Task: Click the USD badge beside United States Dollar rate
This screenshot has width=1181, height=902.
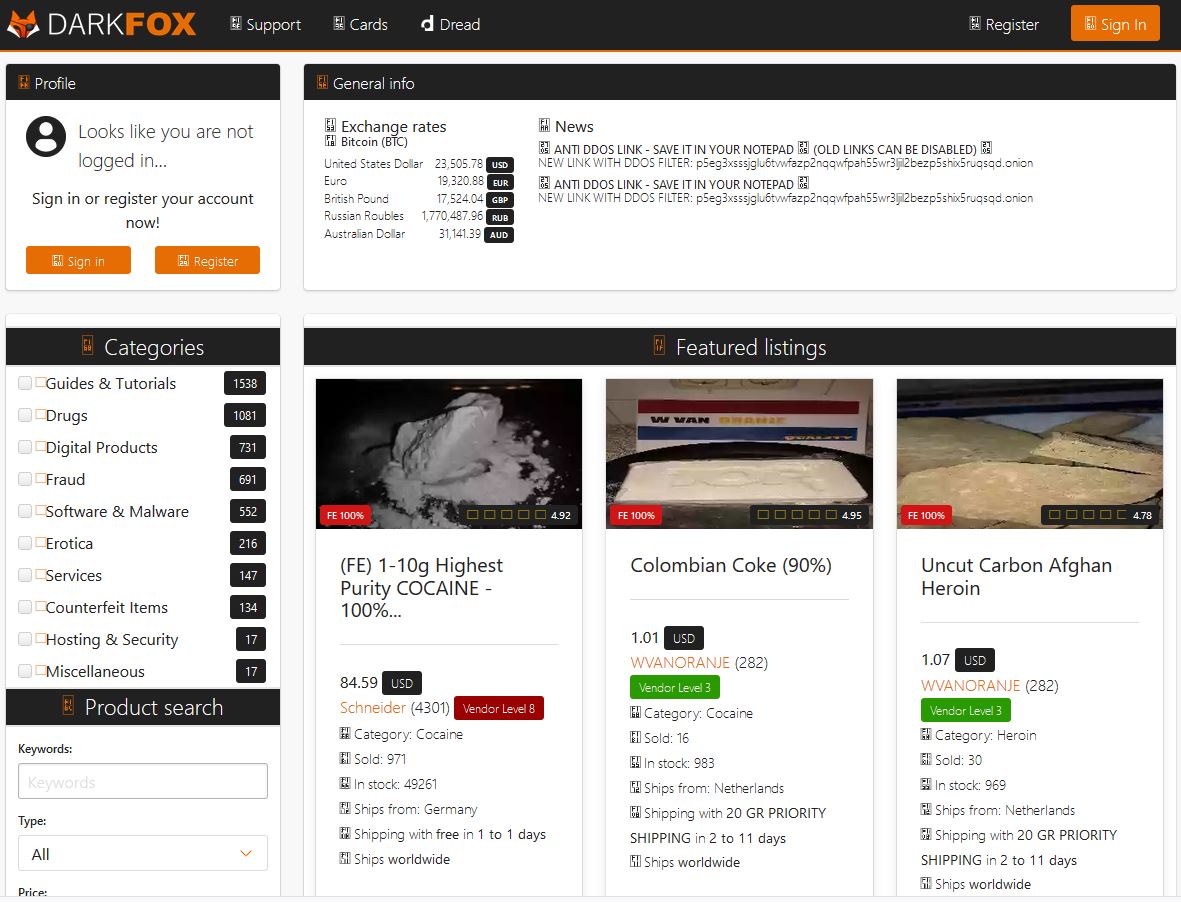Action: (499, 164)
